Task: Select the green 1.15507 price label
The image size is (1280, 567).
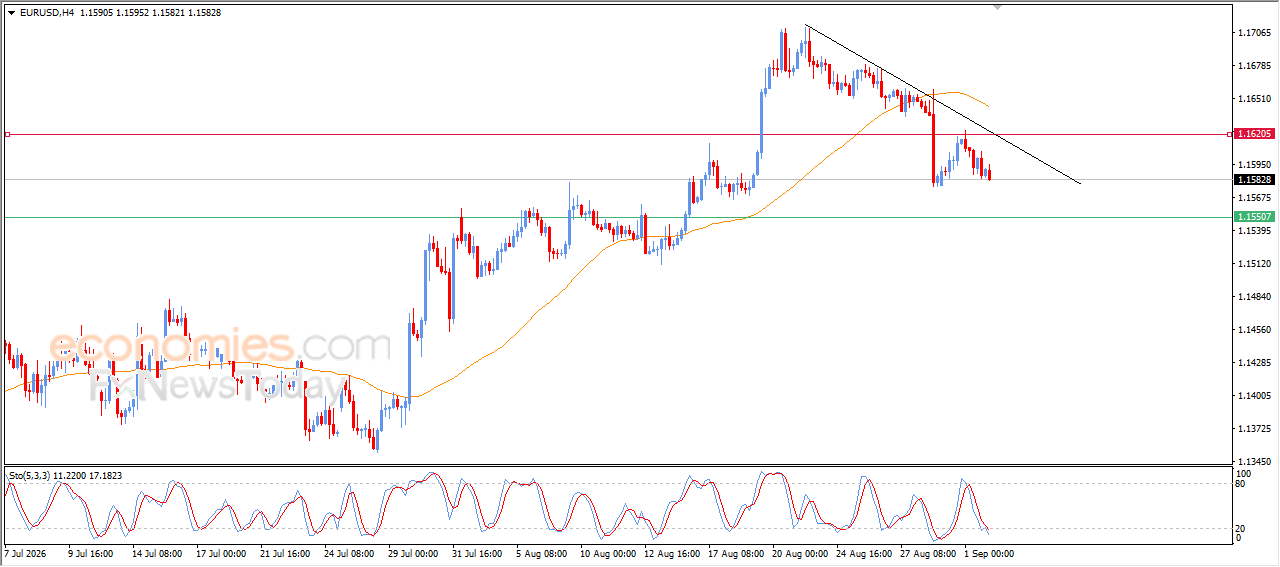Action: click(1254, 217)
